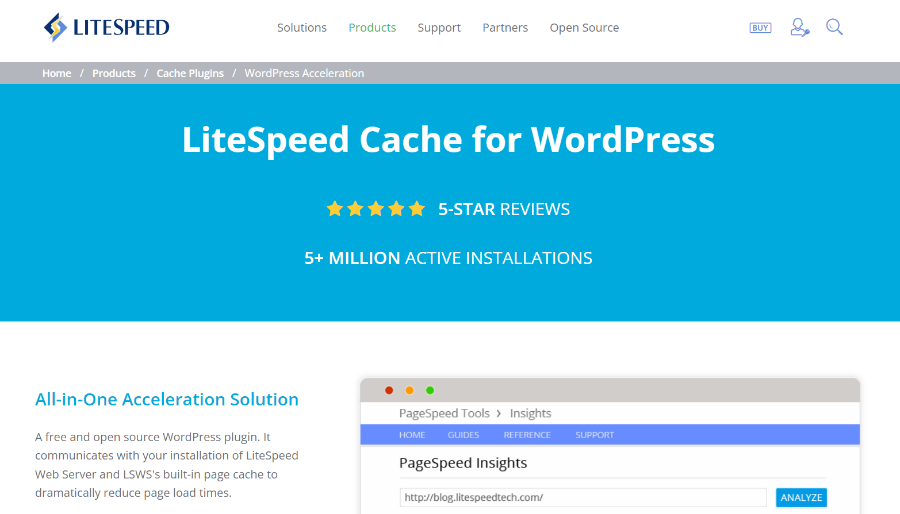The width and height of the screenshot is (900, 514).
Task: Go to Cache Plugins breadcrumb
Action: point(190,73)
